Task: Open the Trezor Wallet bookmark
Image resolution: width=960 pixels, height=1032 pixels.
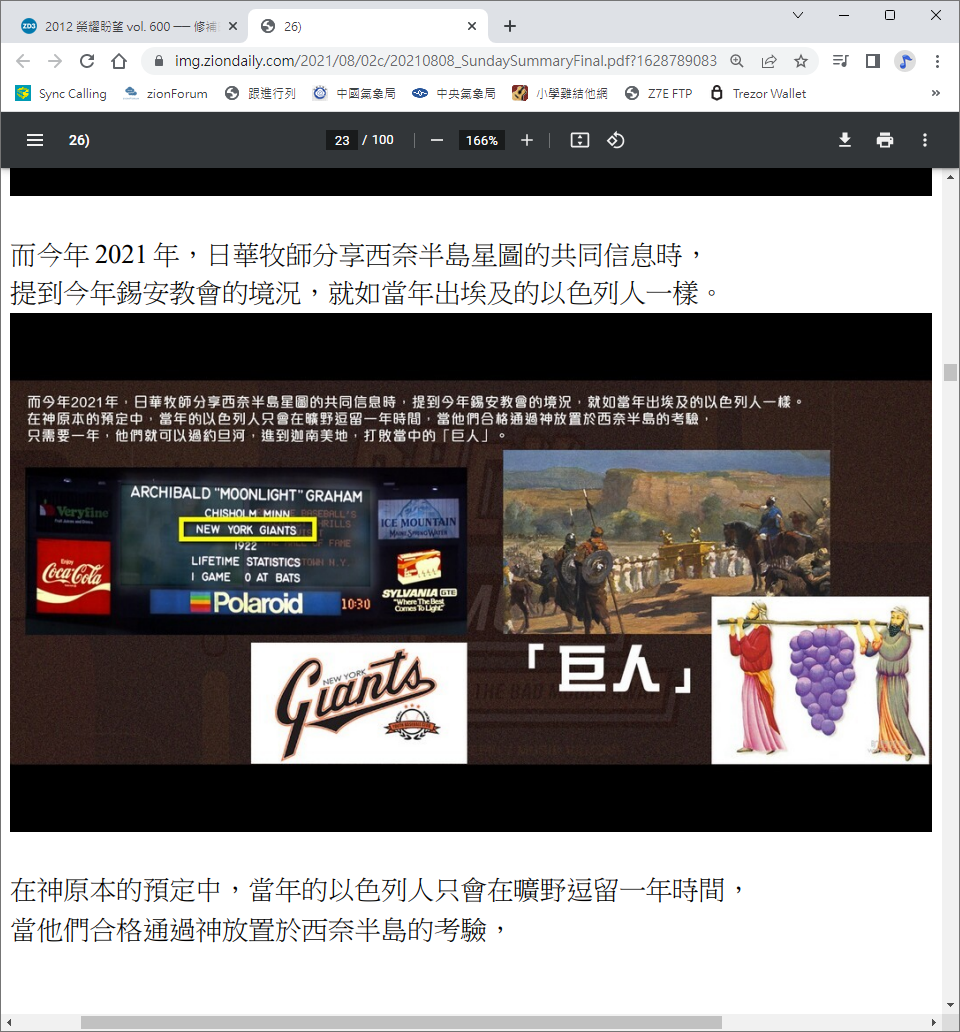Action: click(758, 93)
